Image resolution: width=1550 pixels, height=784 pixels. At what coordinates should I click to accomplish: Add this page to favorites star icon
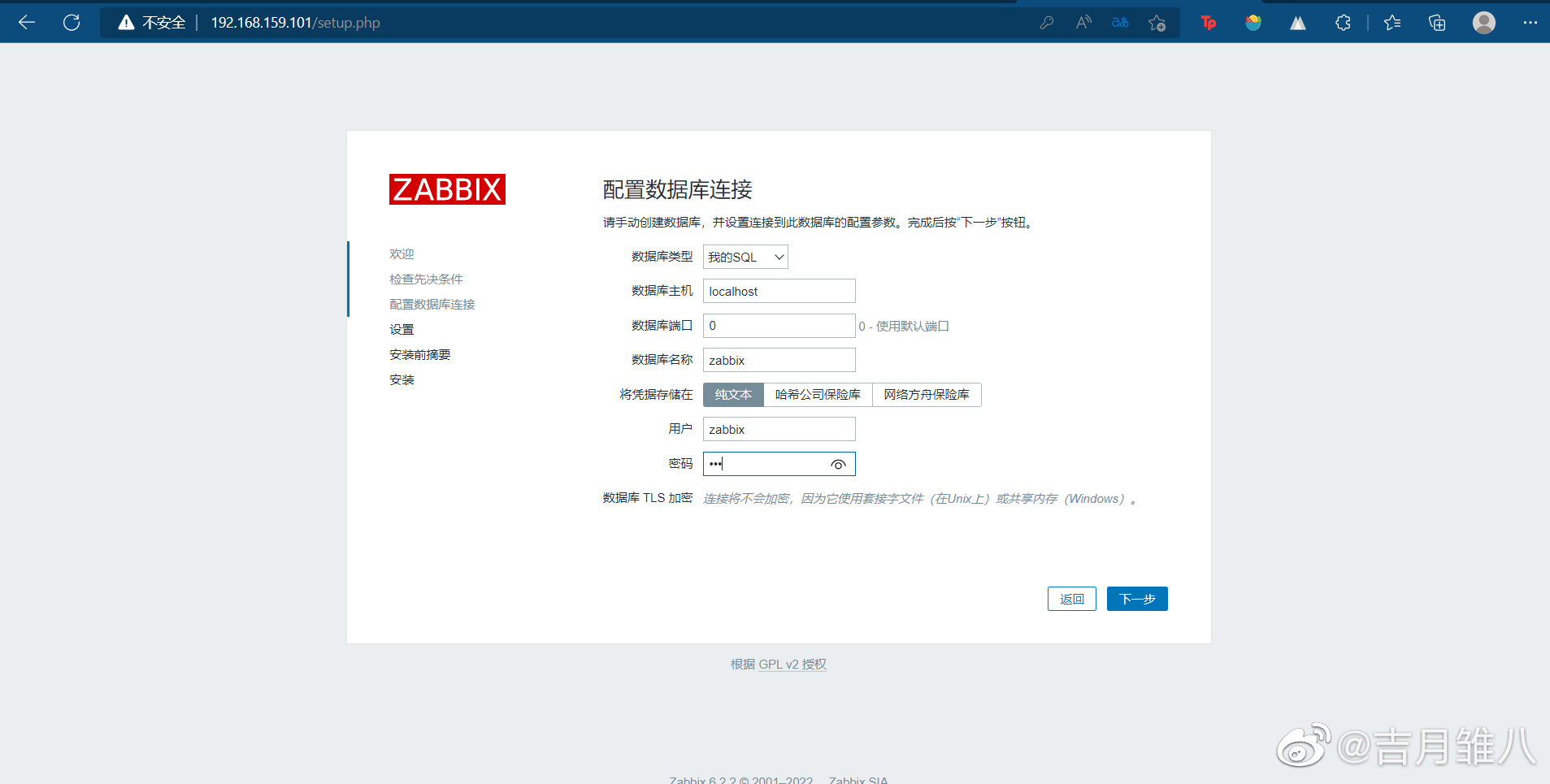1157,23
